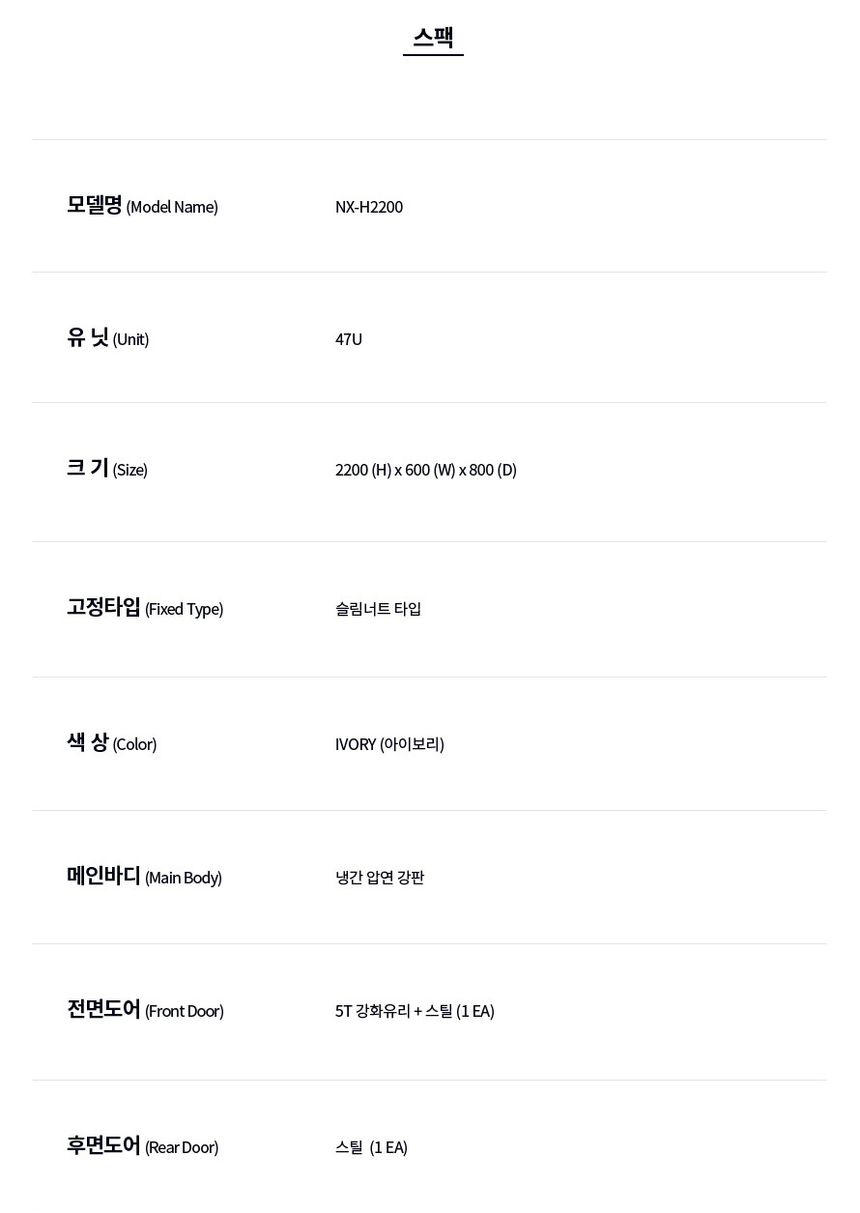The height and width of the screenshot is (1213, 860).
Task: Click the bold 모델명 label text
Action: point(94,205)
